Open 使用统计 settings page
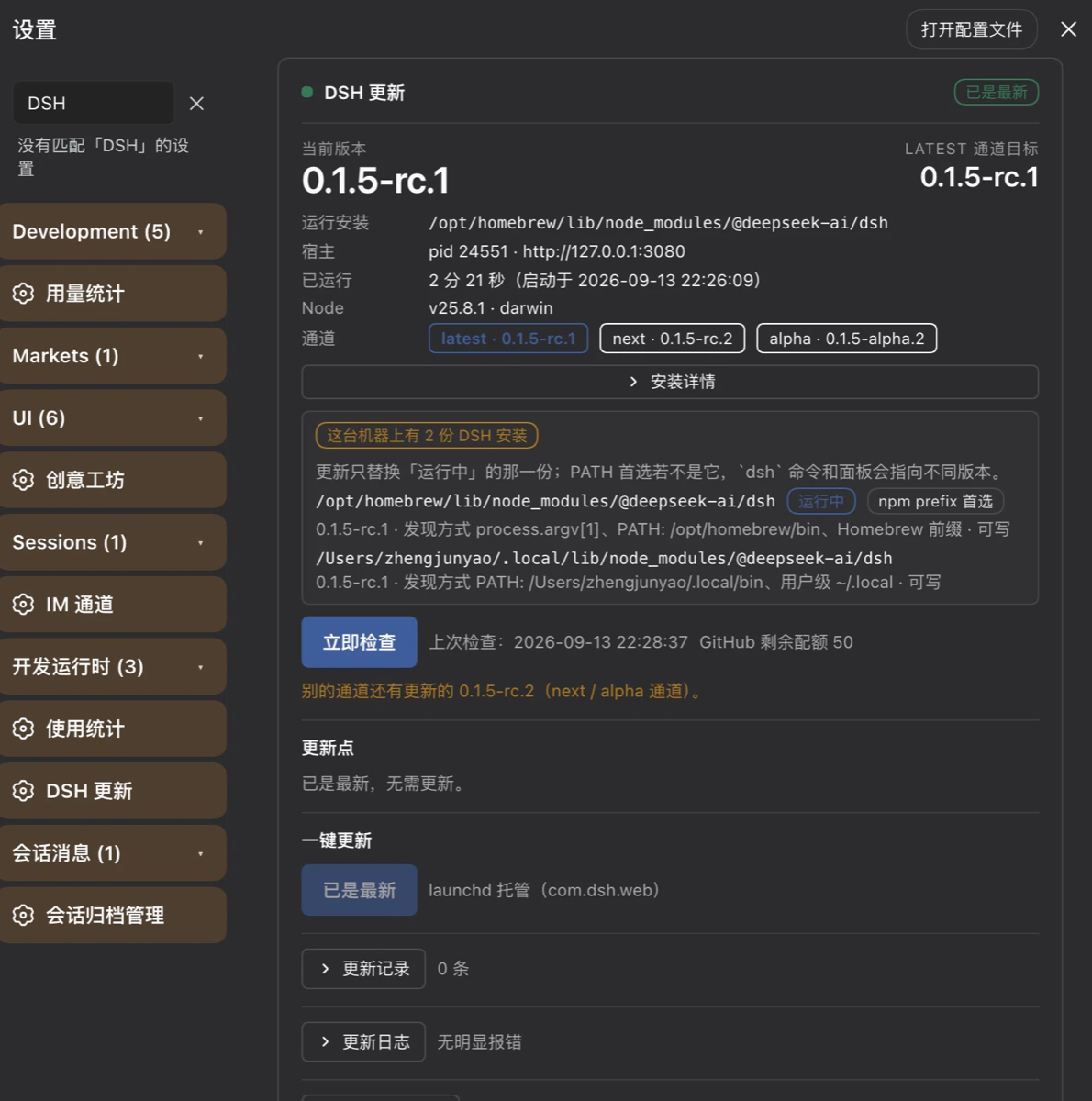This screenshot has width=1092, height=1101. (113, 728)
